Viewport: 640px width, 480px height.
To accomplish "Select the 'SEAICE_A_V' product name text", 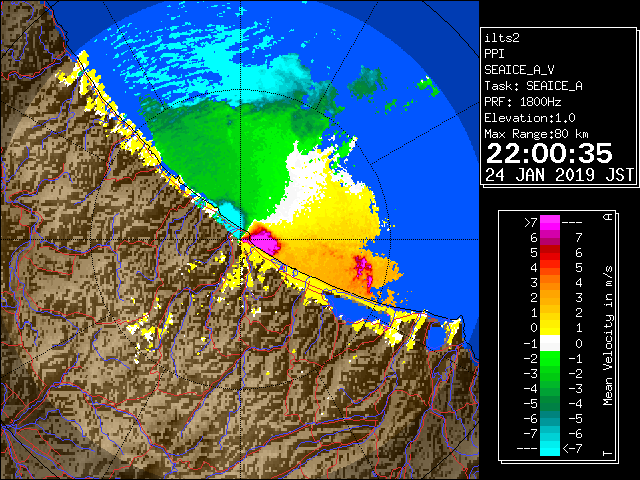I will pyautogui.click(x=519, y=70).
